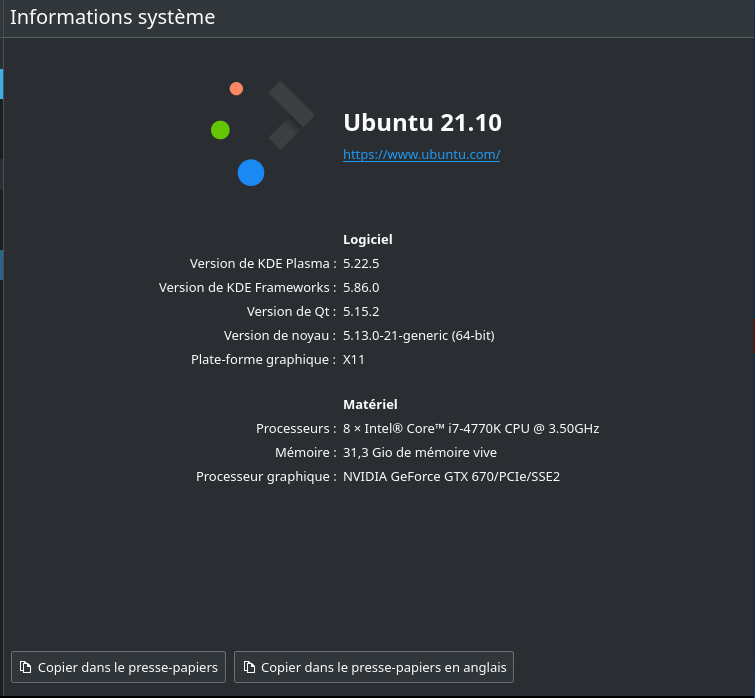Click the "Matériel" section header
This screenshot has height=698, width=755.
(370, 404)
